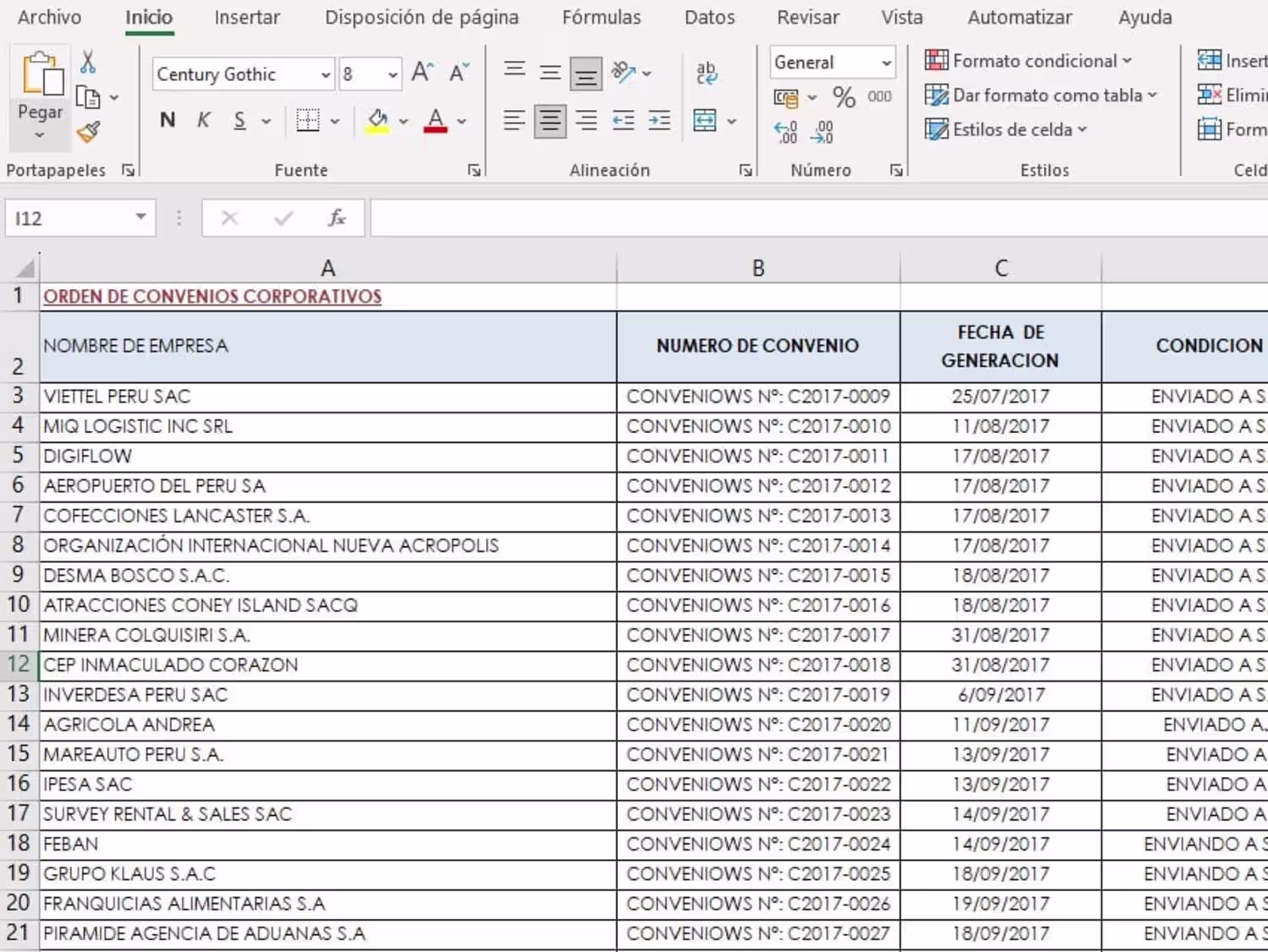Expand the fill color dropdown arrow
The height and width of the screenshot is (952, 1268).
403,121
